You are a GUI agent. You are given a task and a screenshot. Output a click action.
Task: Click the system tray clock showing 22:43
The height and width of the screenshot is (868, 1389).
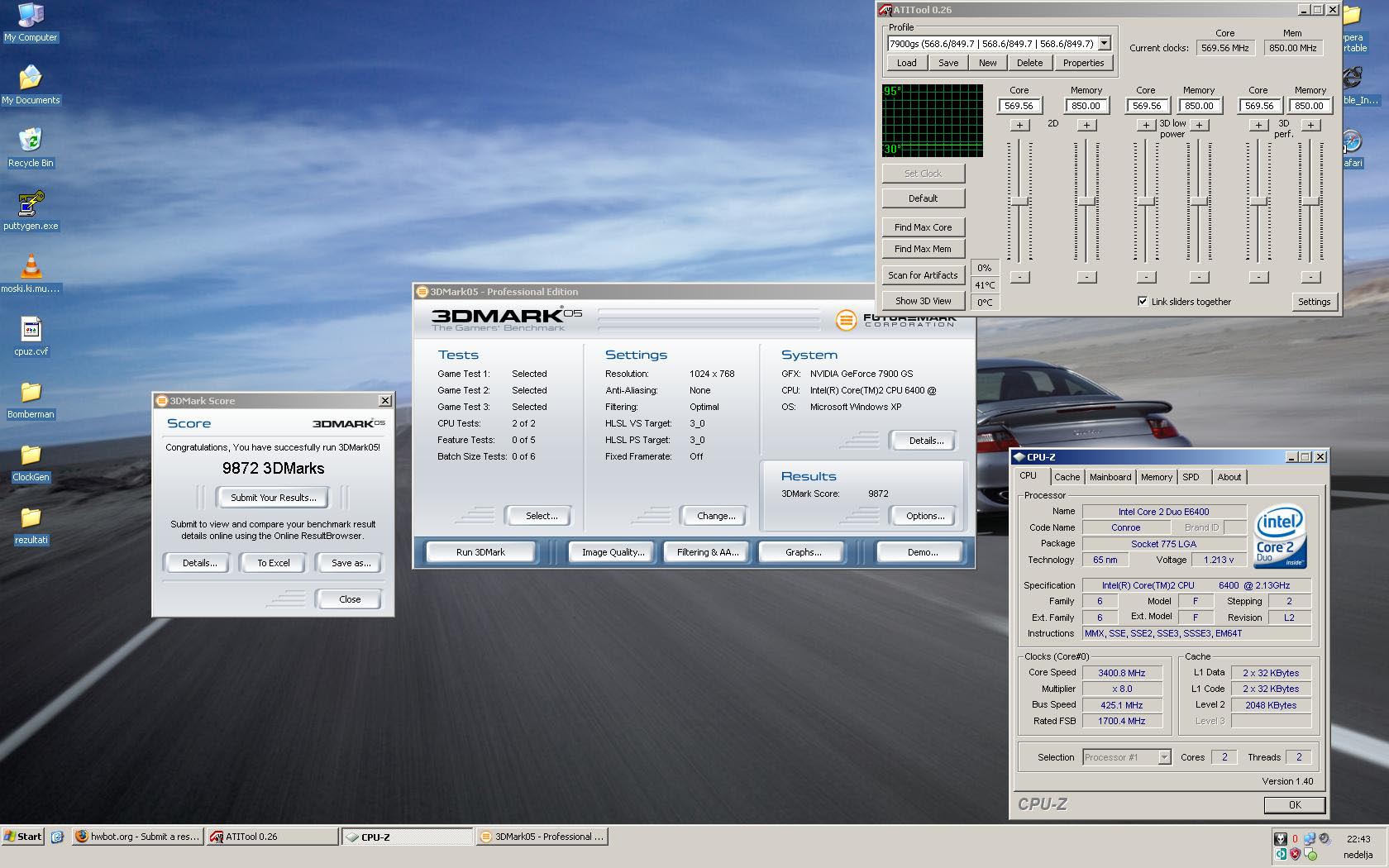(1358, 839)
